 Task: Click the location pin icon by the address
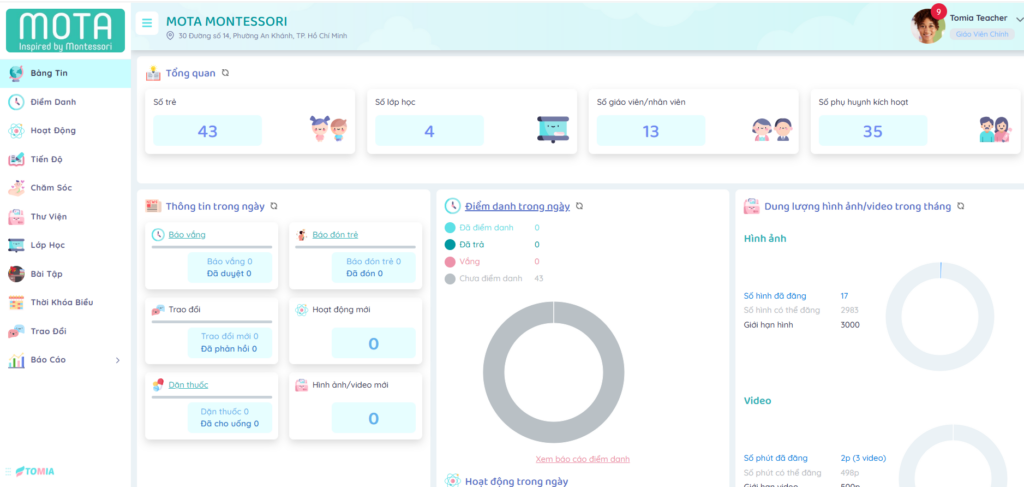click(x=170, y=35)
